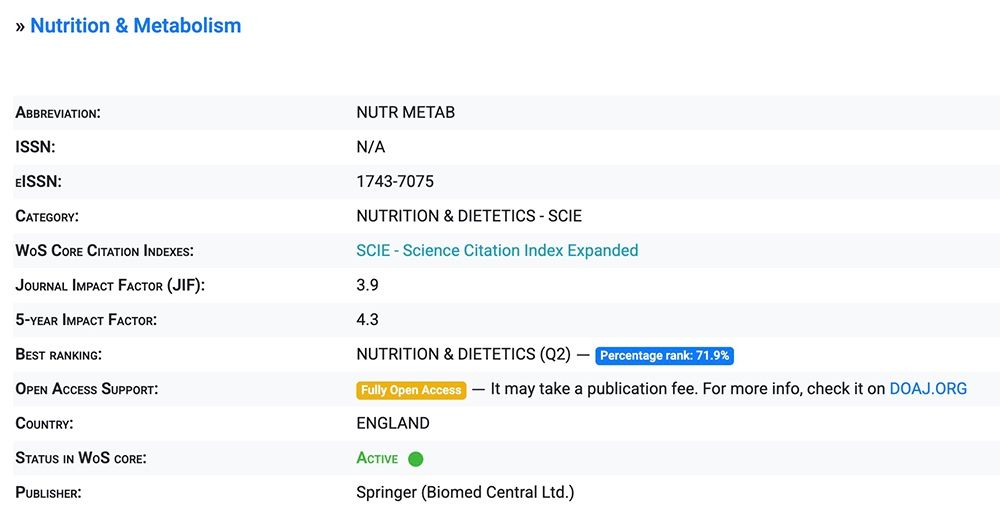Click the Fully Open Access badge
The height and width of the screenshot is (512, 1000).
(x=411, y=390)
